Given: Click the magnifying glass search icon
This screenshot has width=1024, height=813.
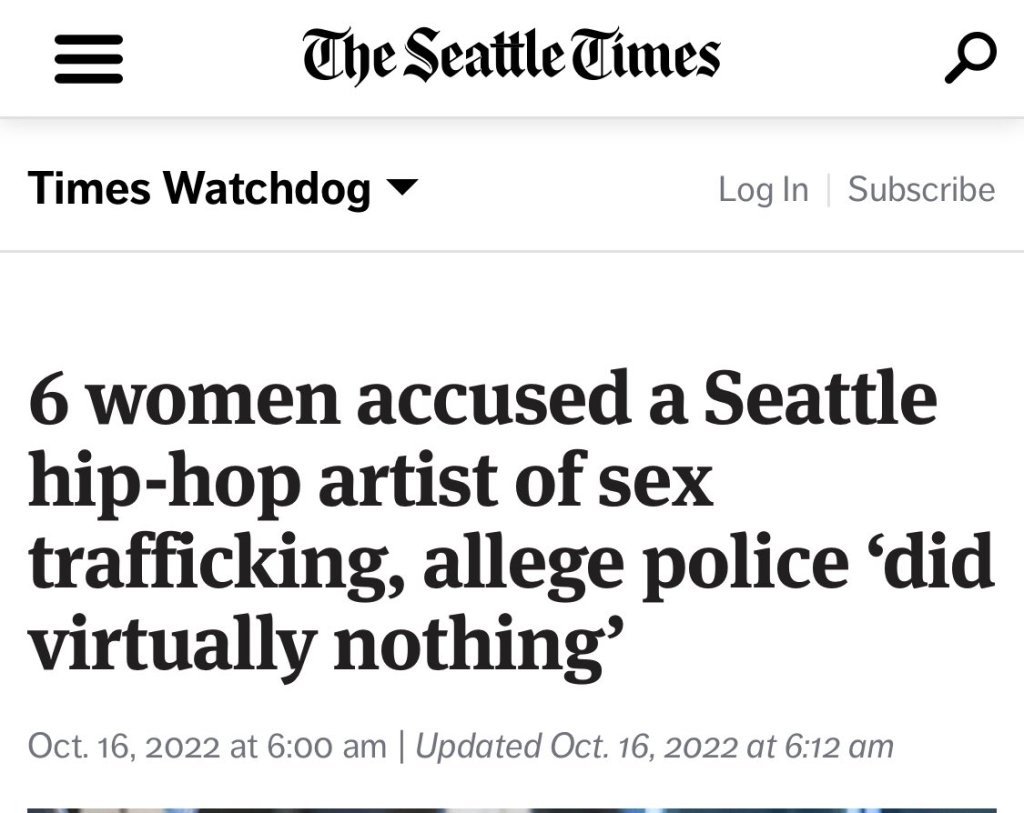Looking at the screenshot, I should (x=969, y=58).
